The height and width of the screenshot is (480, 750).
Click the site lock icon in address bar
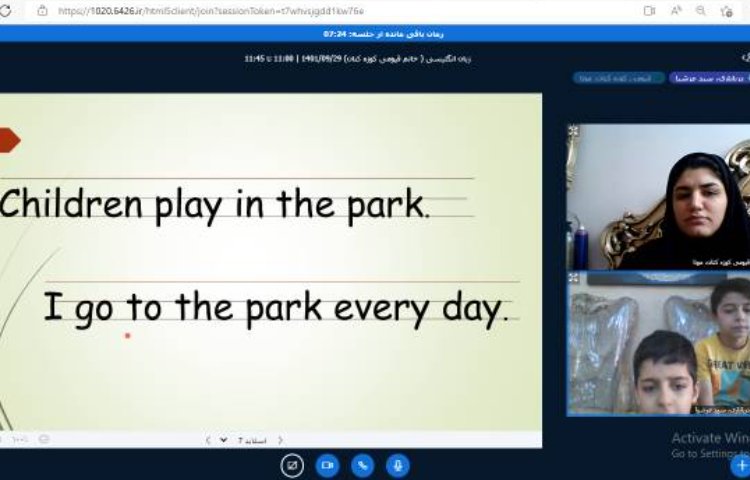(42, 11)
